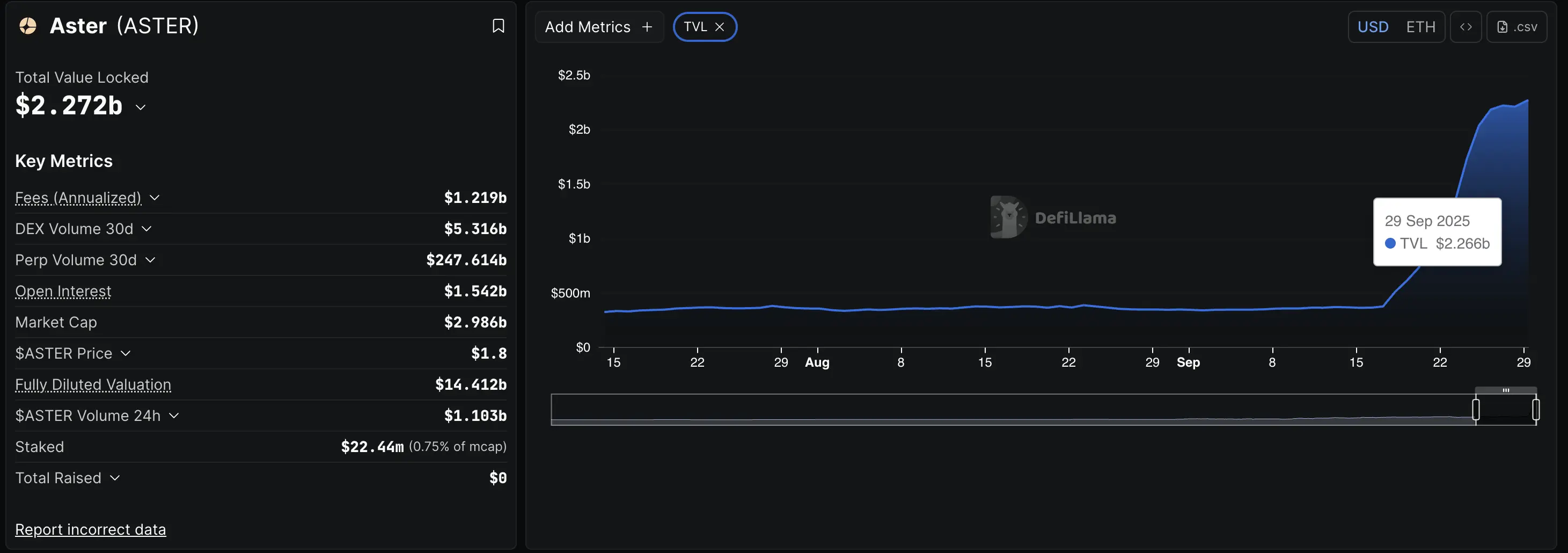Click the left handle of range slider

[x=1476, y=409]
